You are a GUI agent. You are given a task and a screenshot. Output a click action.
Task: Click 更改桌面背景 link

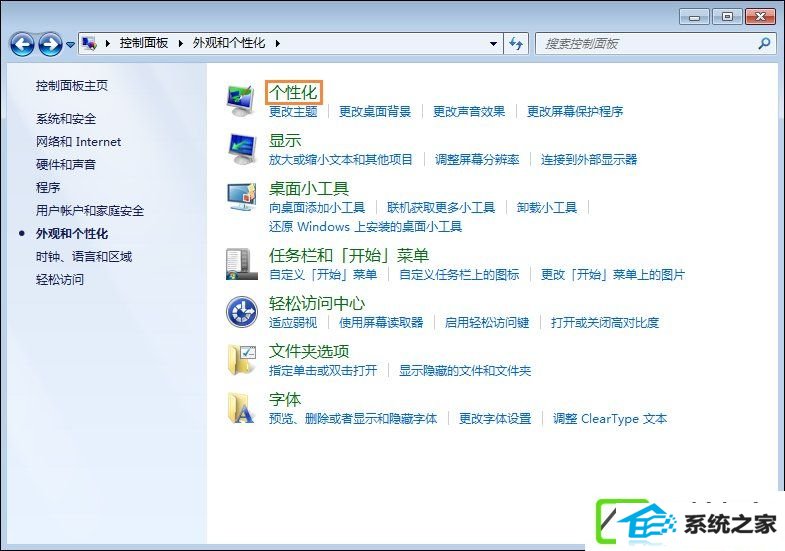374,112
